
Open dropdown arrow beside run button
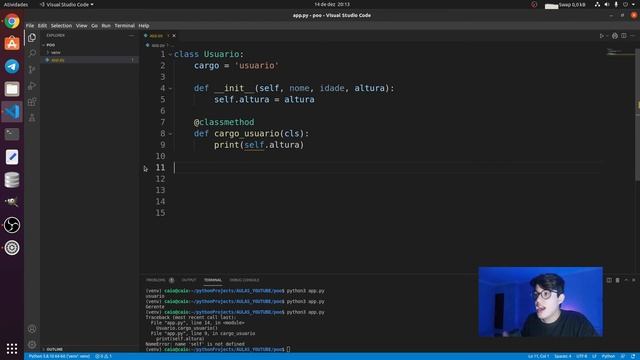pyautogui.click(x=607, y=36)
